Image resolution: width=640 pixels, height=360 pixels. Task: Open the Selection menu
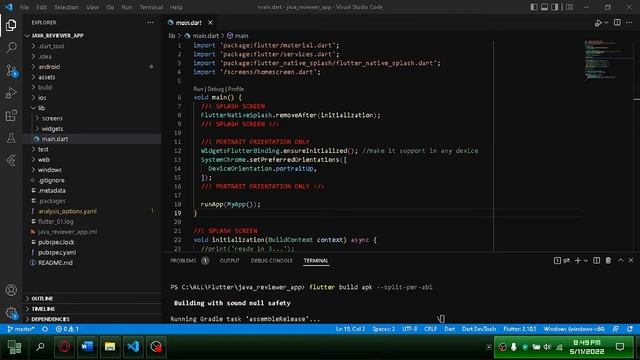[66, 7]
